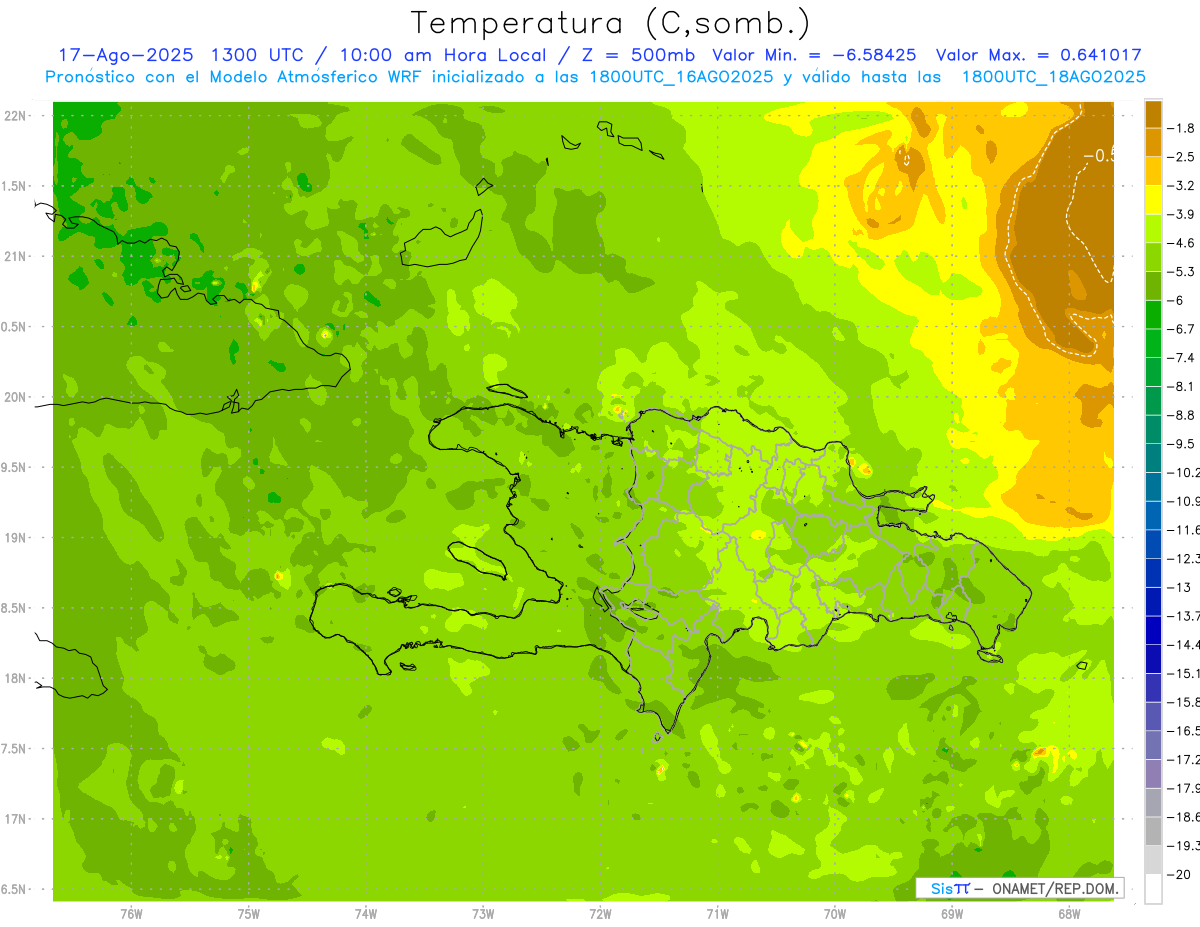Click the 76W longitude label
This screenshot has height=927, width=1200.
coord(131,914)
